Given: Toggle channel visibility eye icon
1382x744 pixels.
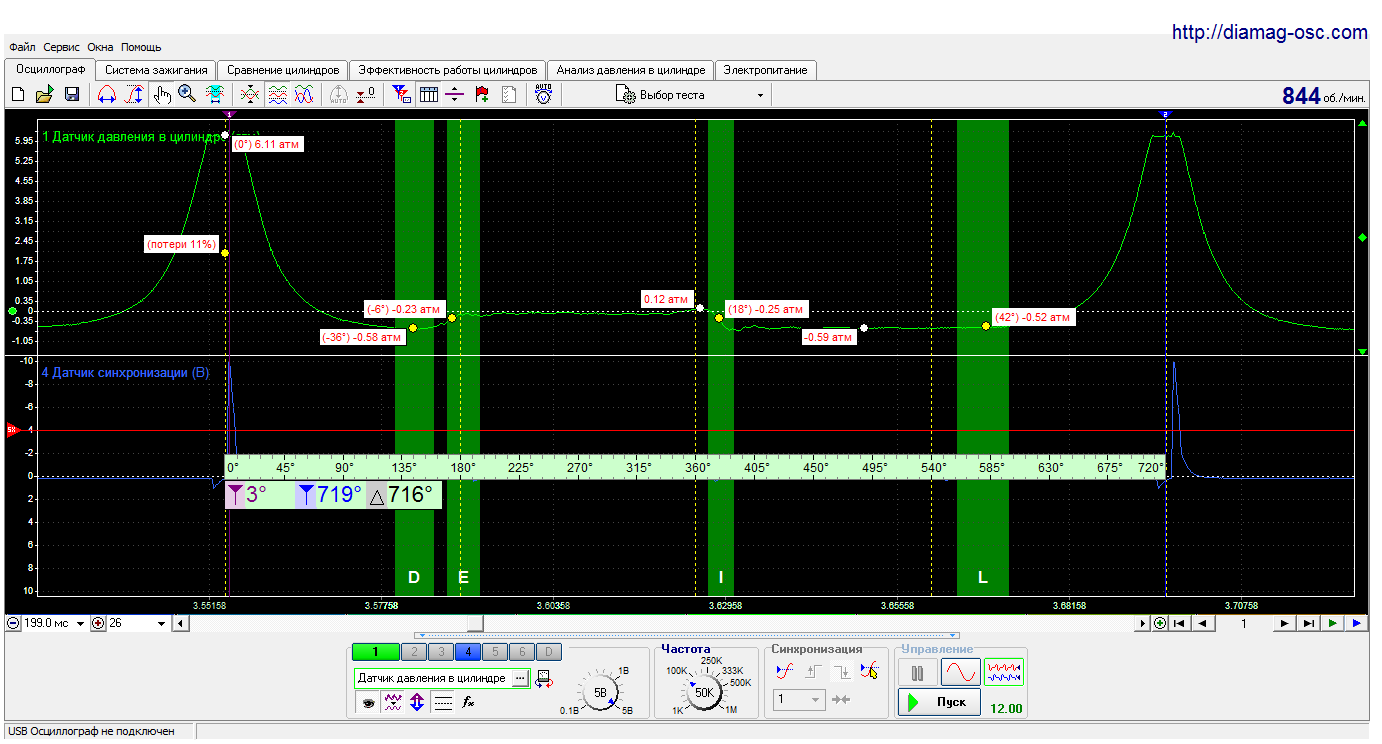Looking at the screenshot, I should [368, 703].
